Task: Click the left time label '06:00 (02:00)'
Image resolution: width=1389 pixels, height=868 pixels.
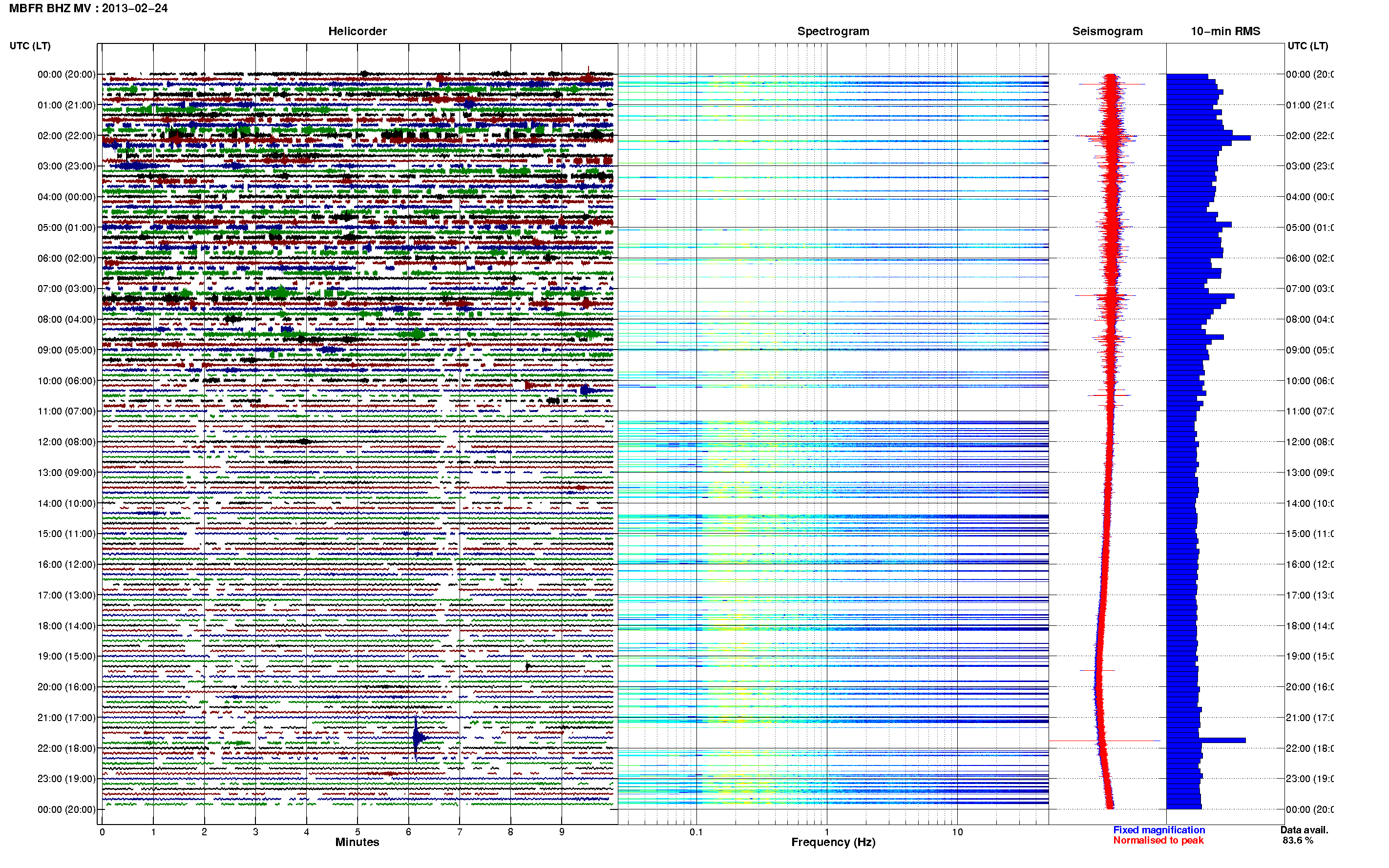Action: tap(66, 258)
